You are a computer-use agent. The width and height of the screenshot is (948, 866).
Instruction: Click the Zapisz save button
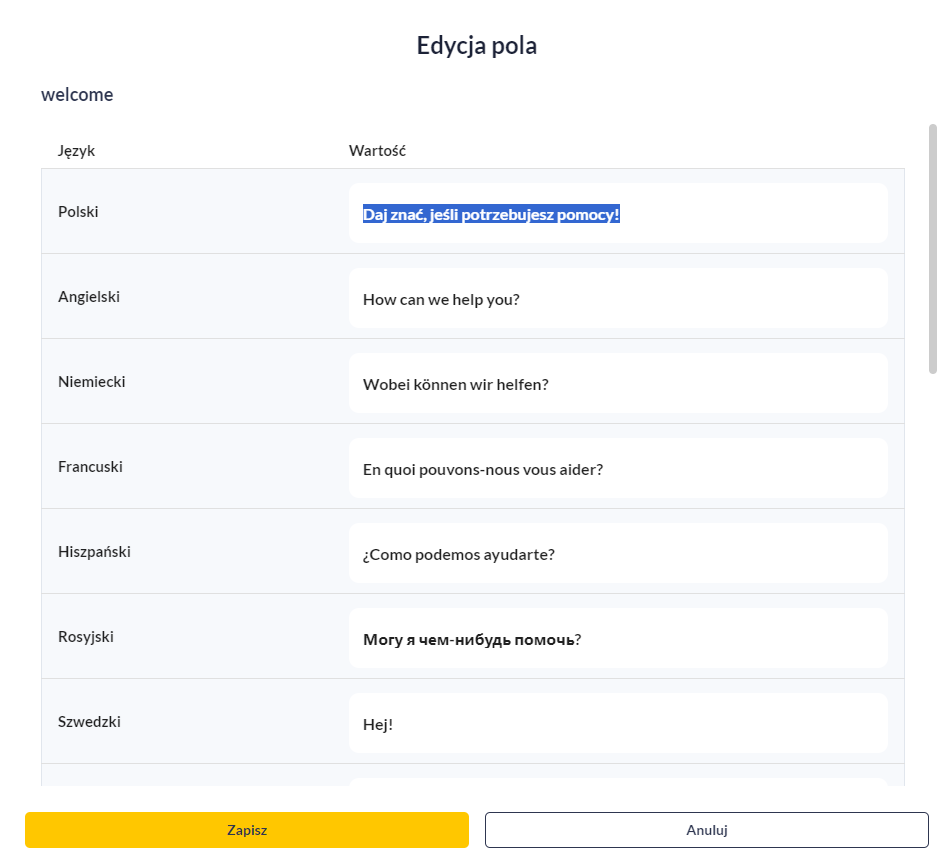coord(247,830)
